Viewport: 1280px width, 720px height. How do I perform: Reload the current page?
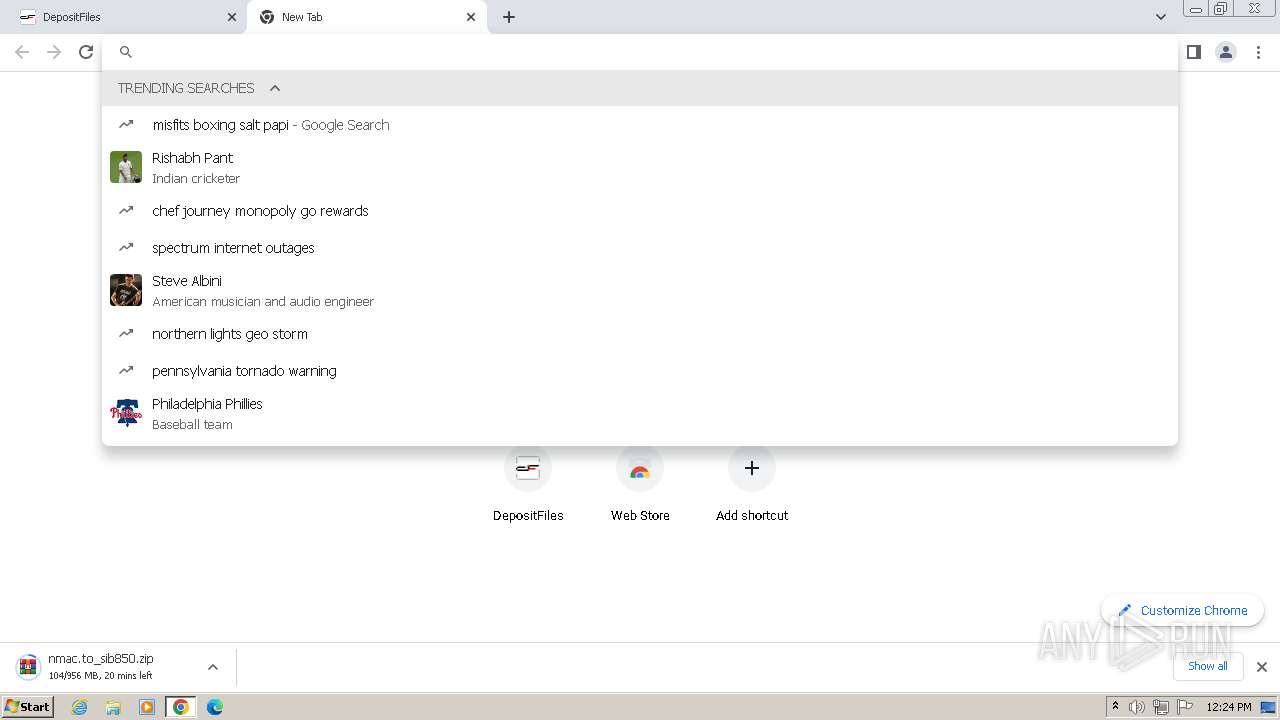point(86,52)
